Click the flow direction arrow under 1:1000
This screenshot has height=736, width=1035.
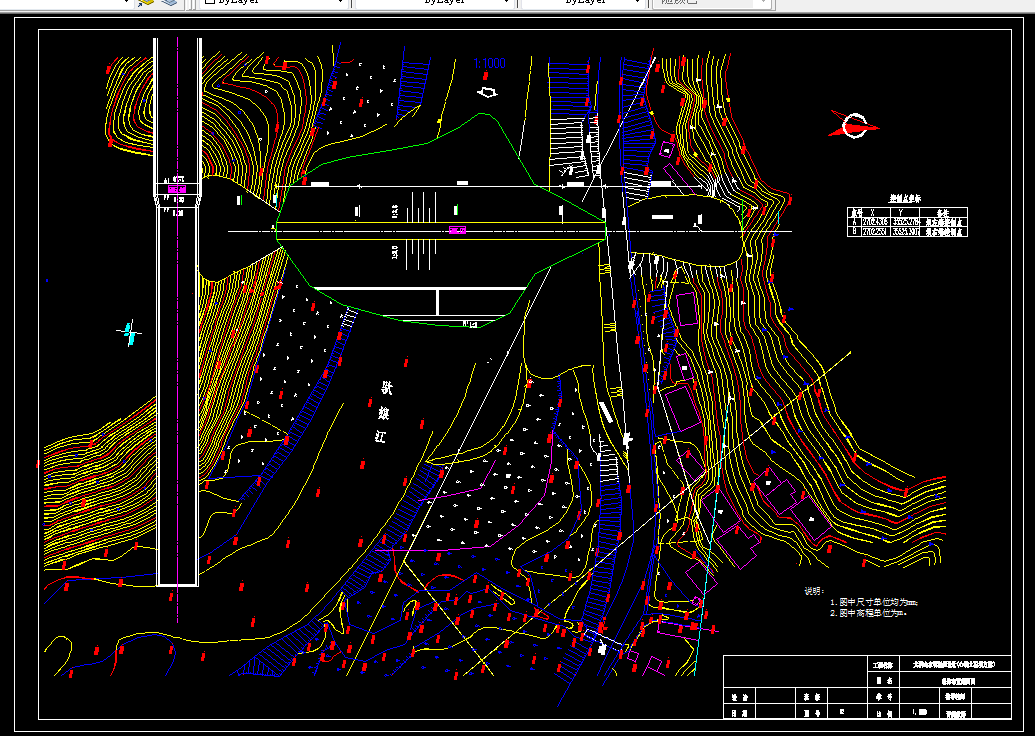[x=487, y=92]
